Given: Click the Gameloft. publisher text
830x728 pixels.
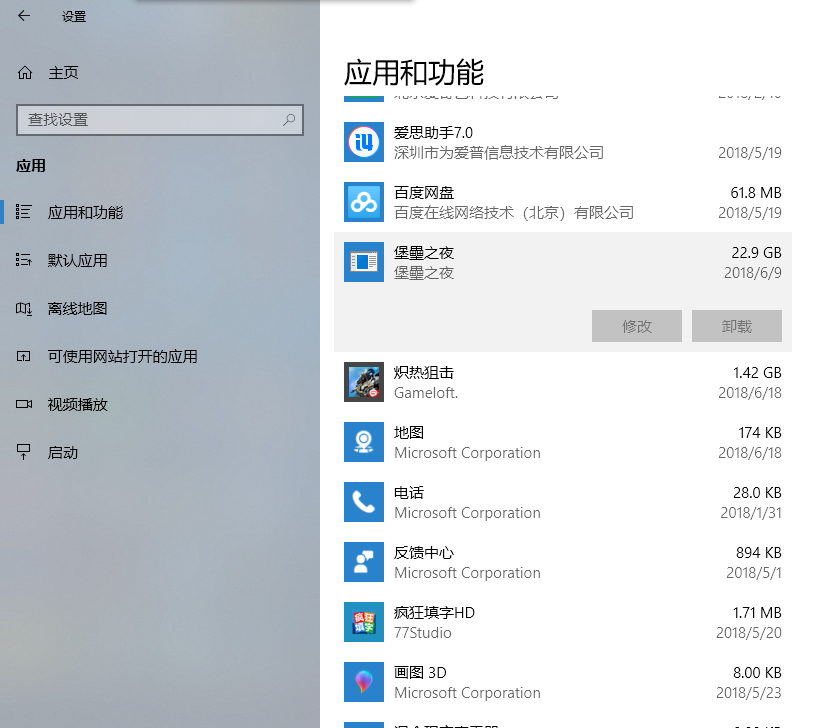Looking at the screenshot, I should pyautogui.click(x=426, y=393).
